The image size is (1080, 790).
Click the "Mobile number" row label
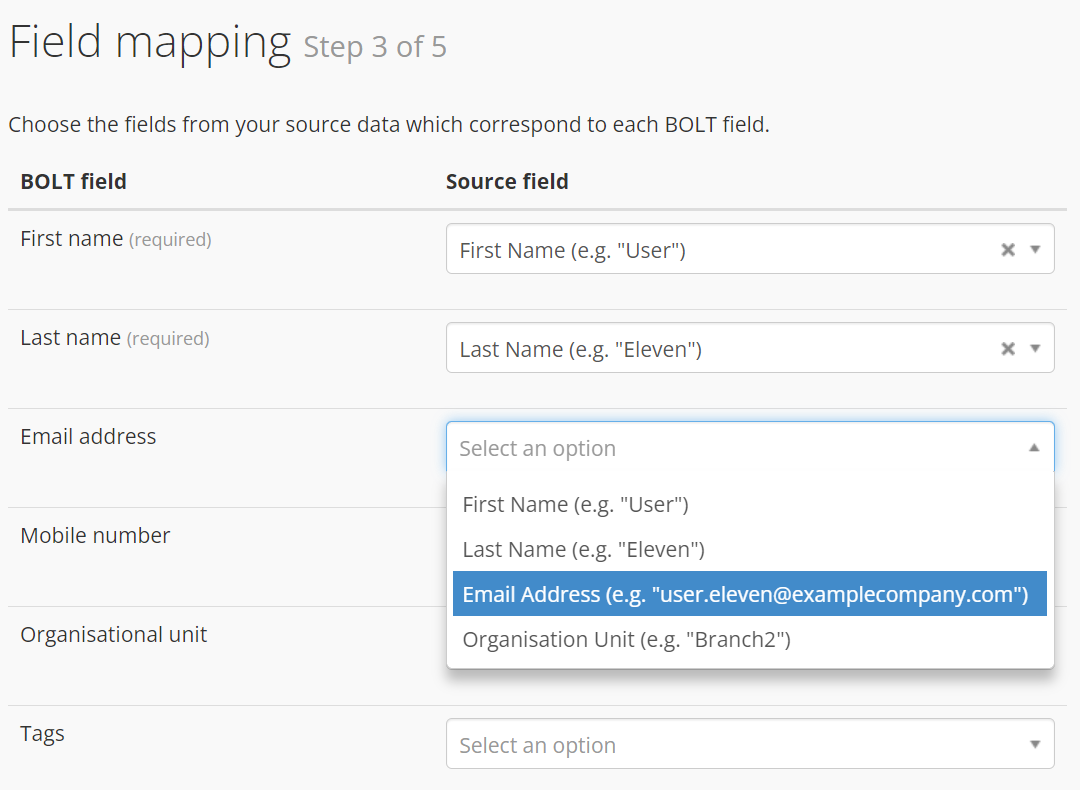click(95, 536)
